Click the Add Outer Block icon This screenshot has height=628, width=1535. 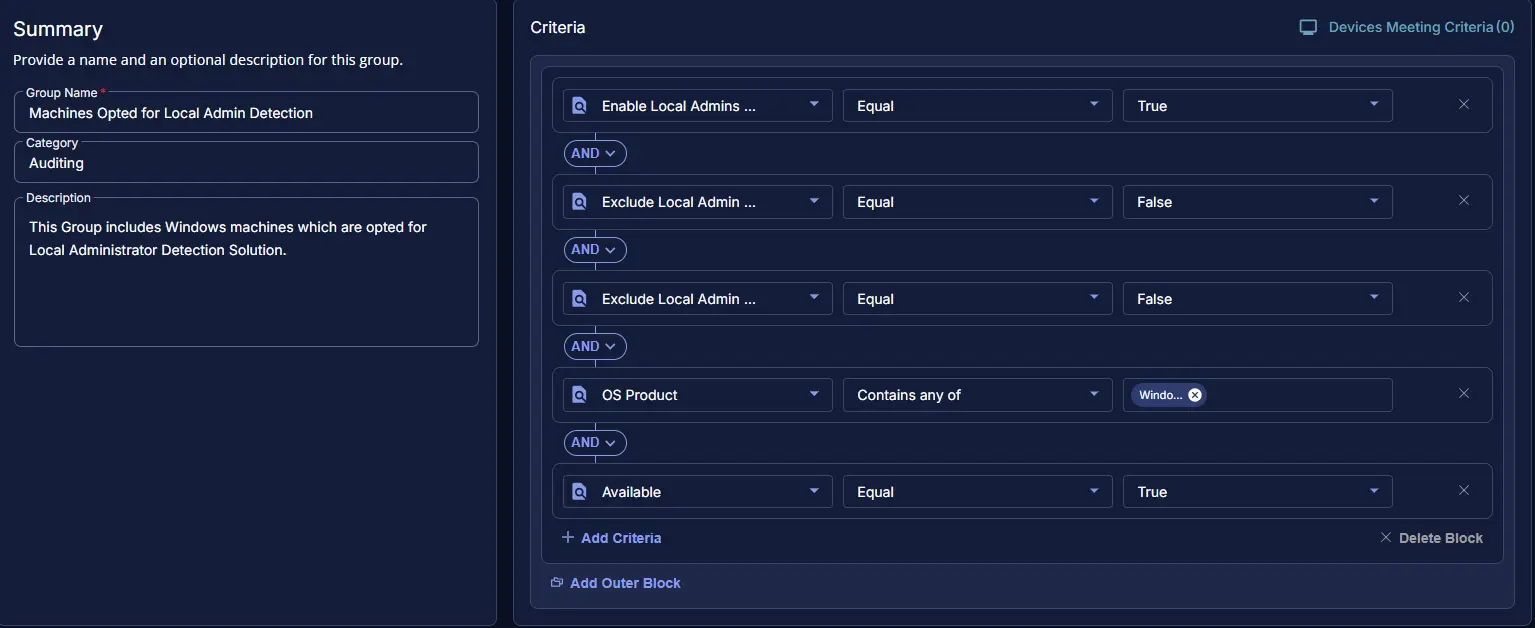coord(557,583)
